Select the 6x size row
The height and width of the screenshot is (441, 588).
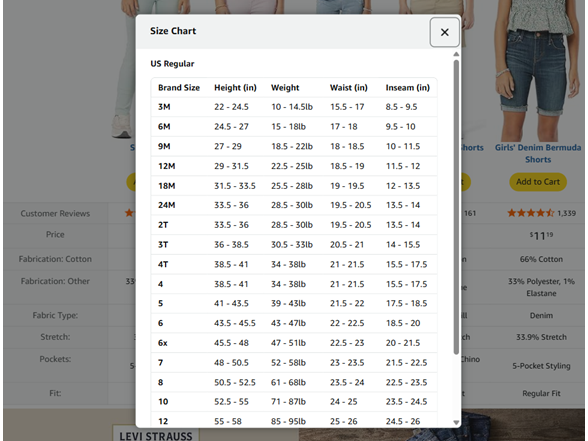tap(294, 343)
